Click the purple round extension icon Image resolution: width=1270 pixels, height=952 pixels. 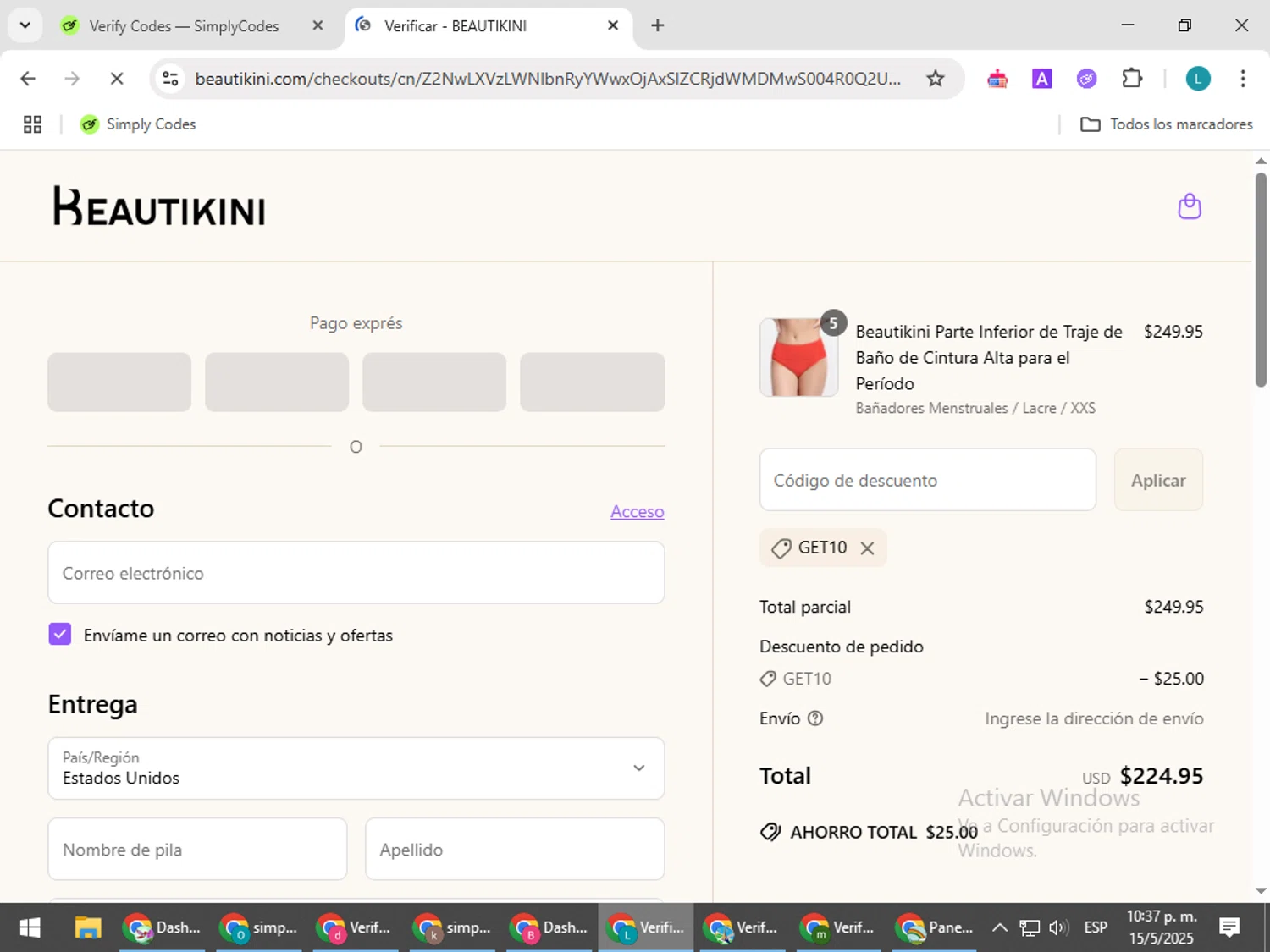(x=1086, y=79)
